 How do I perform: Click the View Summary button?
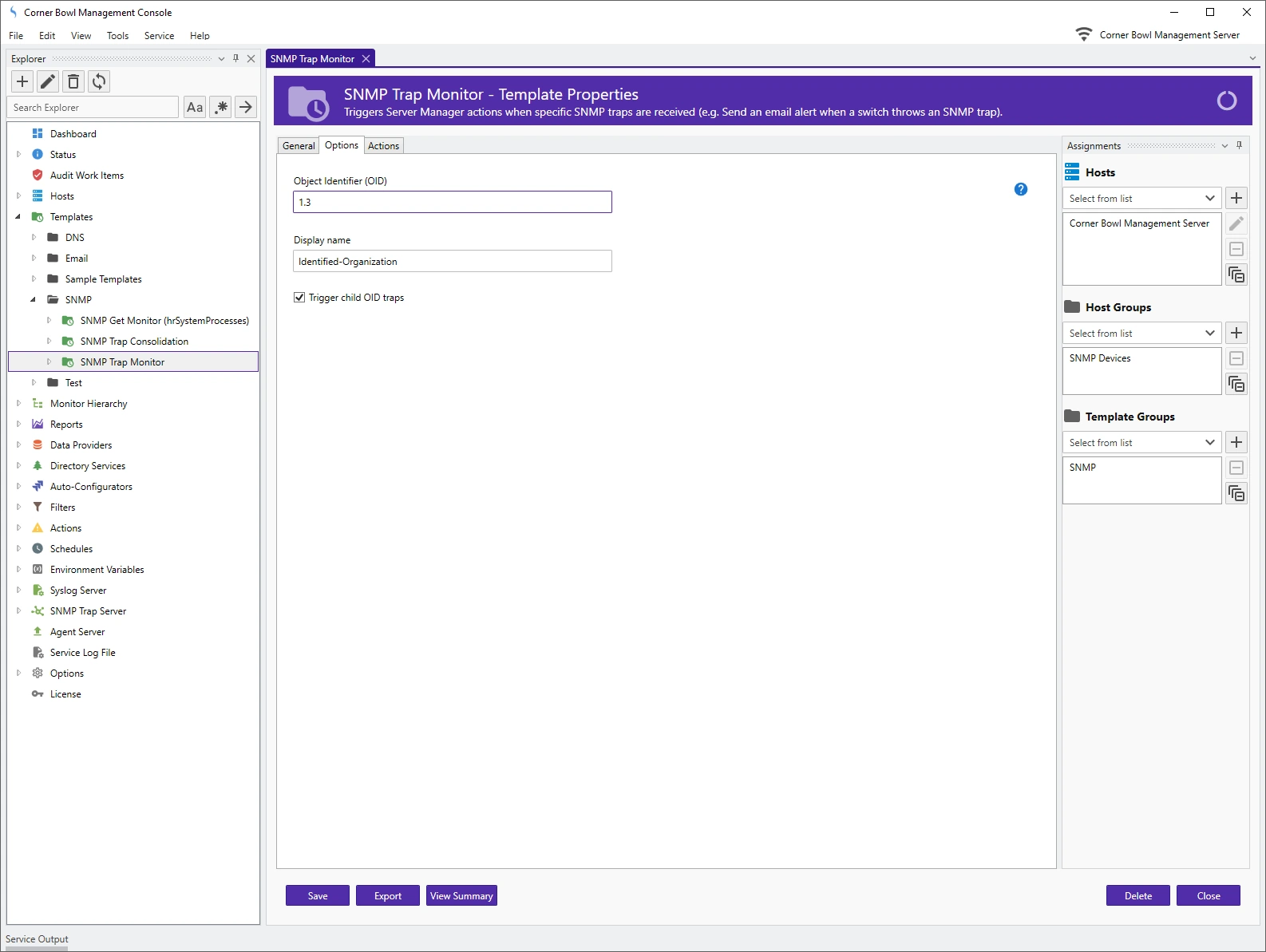pos(461,895)
